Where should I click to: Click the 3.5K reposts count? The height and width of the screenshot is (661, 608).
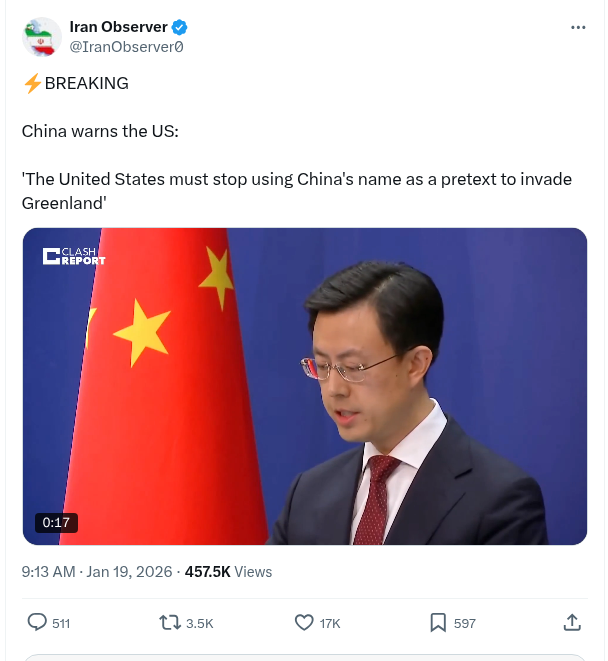click(200, 623)
